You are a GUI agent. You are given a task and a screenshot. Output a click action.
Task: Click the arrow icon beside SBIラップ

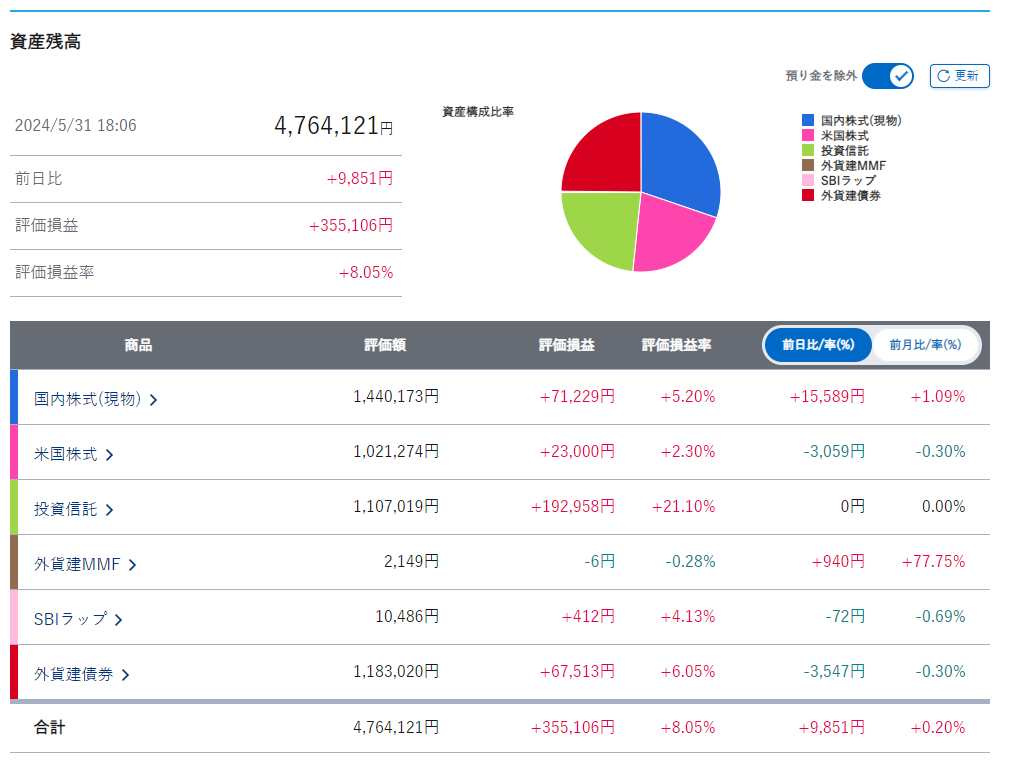pyautogui.click(x=118, y=620)
